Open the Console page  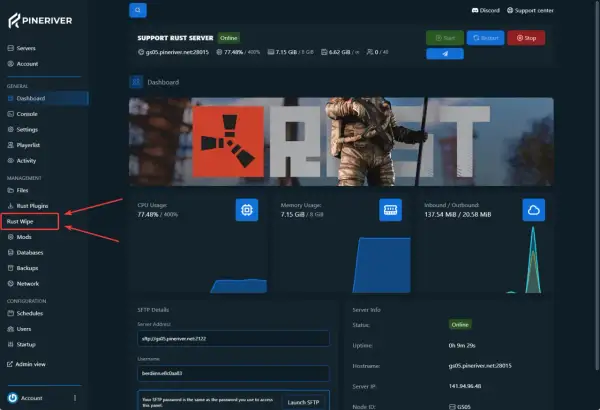[23, 114]
